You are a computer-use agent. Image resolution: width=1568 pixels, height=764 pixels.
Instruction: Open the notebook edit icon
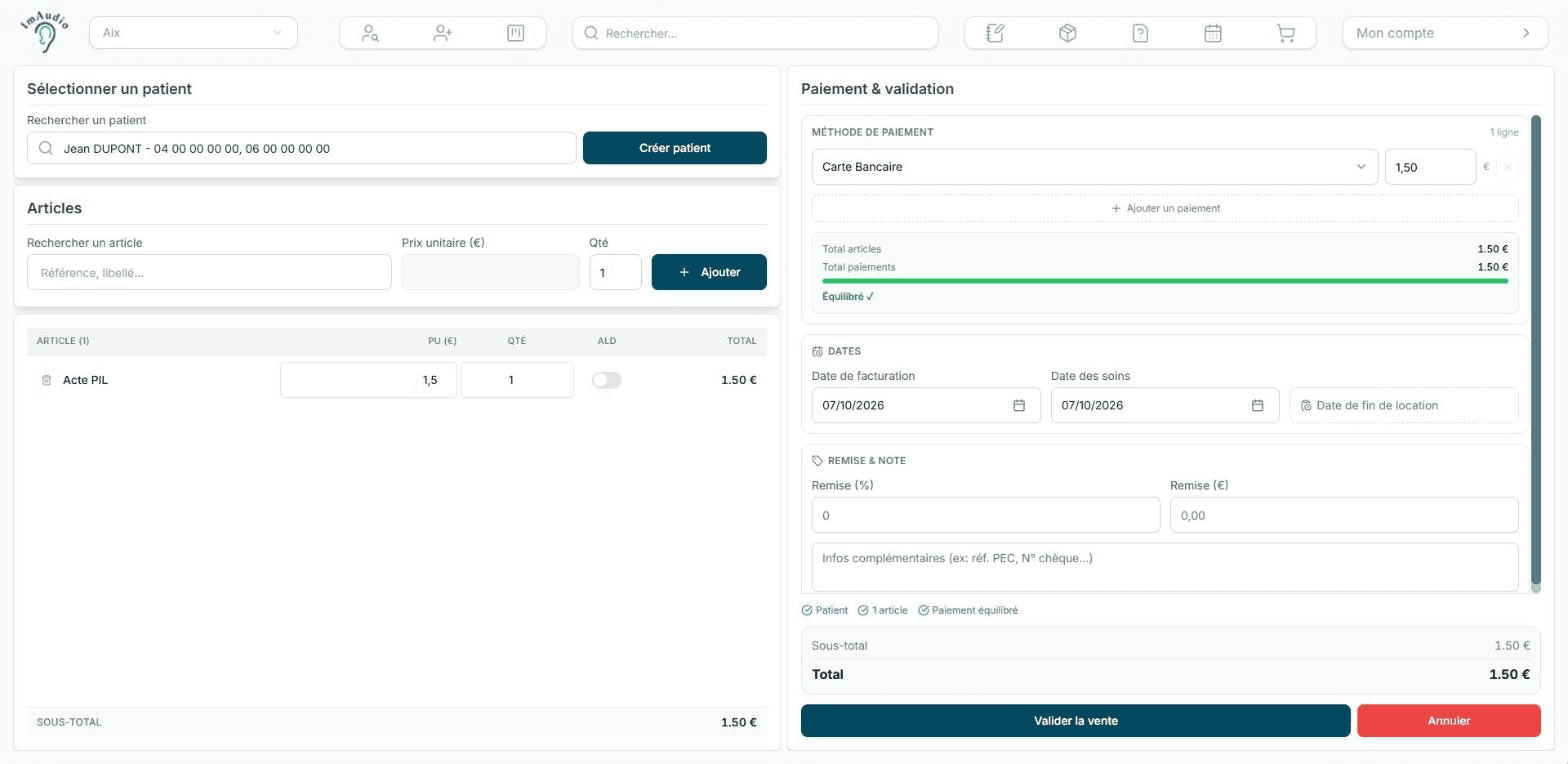point(995,33)
